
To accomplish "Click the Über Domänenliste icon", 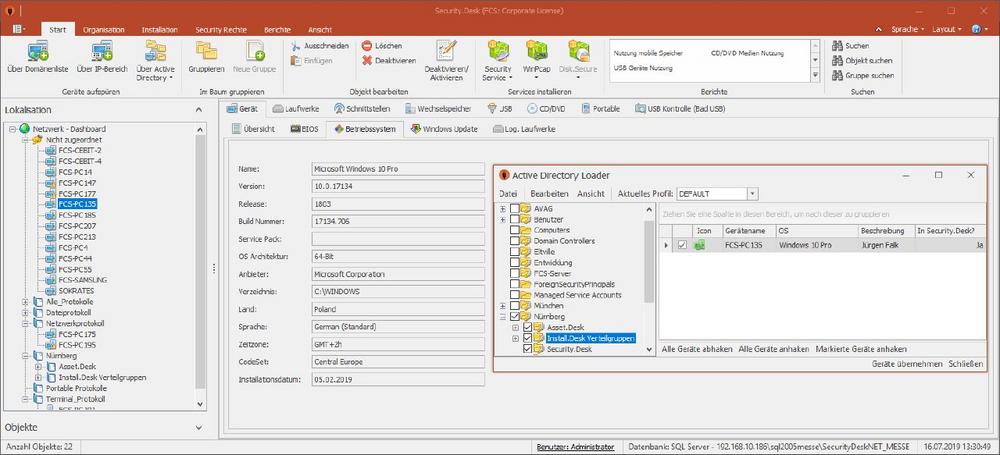I will click(38, 52).
